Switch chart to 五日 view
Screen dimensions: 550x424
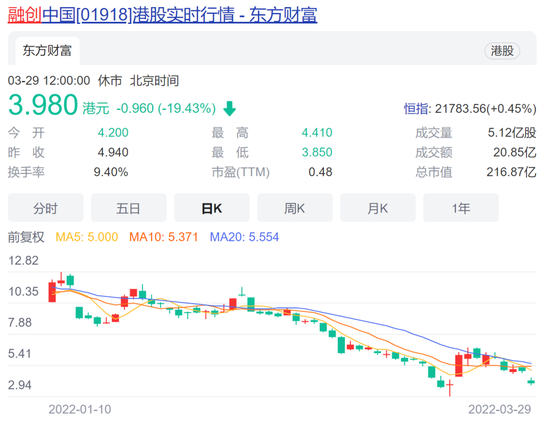tap(129, 208)
